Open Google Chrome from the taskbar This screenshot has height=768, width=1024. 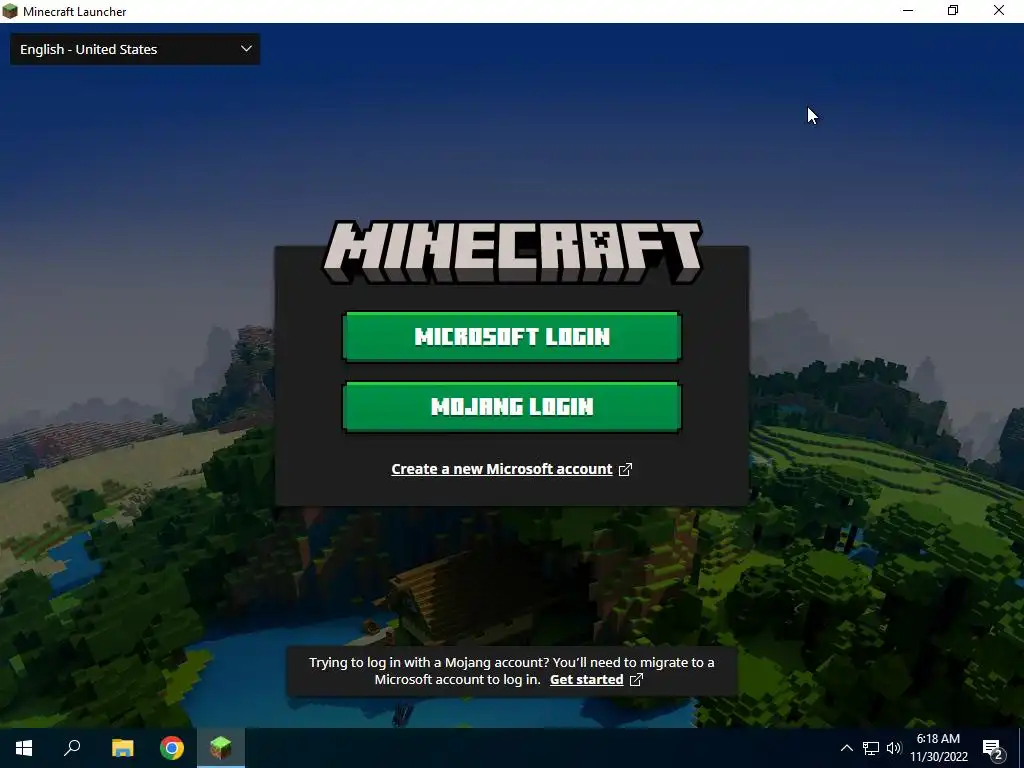point(172,748)
